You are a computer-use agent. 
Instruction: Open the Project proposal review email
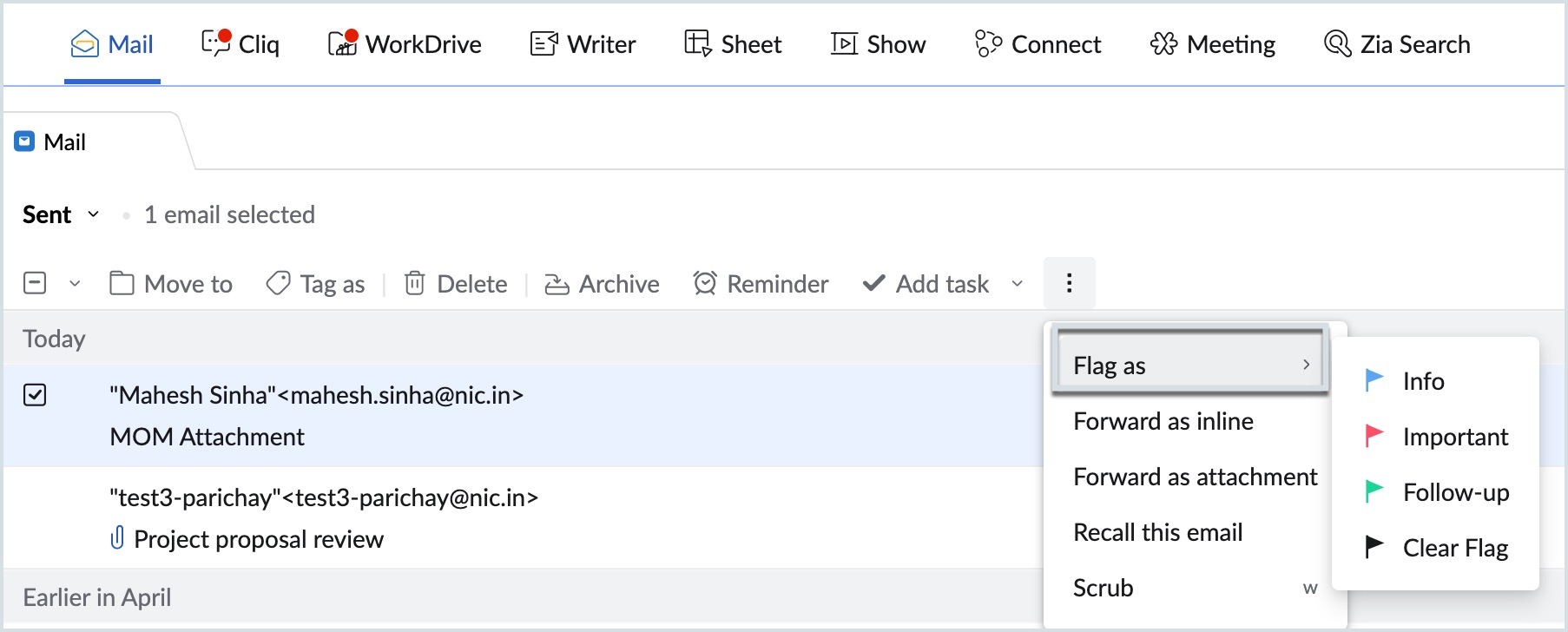coord(258,539)
